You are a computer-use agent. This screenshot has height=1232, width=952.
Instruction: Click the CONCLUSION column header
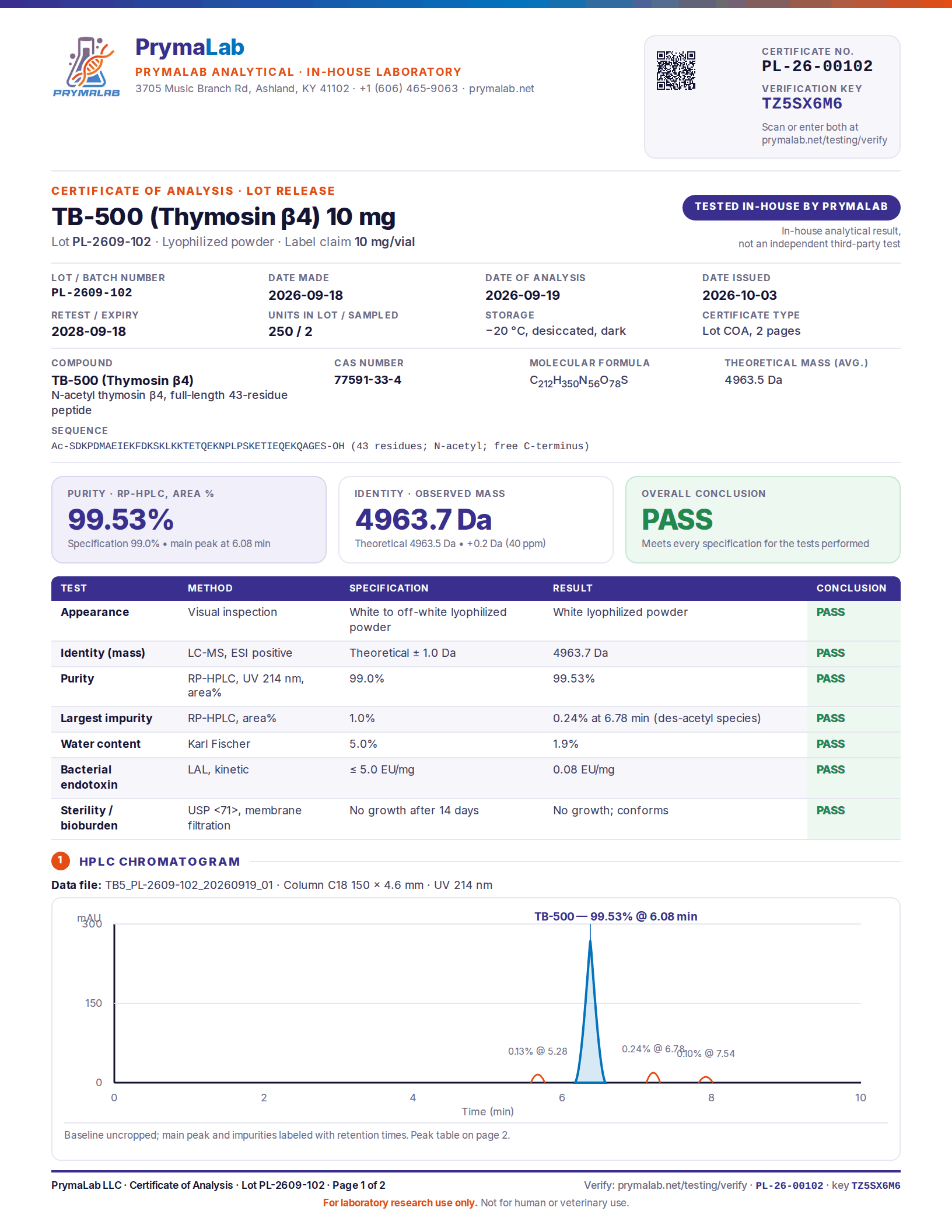pos(851,588)
